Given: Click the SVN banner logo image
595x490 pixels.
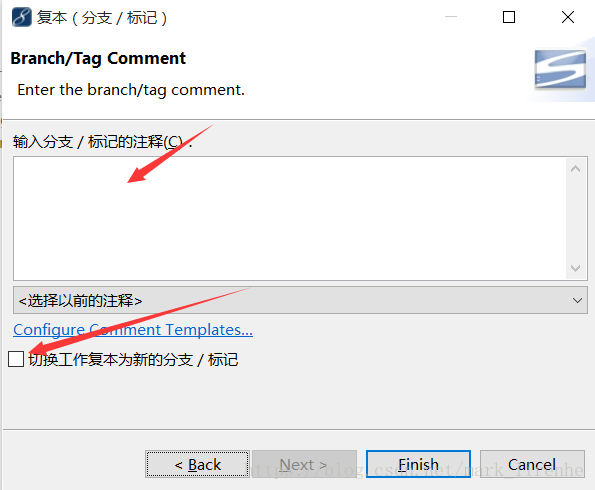Looking at the screenshot, I should point(560,69).
